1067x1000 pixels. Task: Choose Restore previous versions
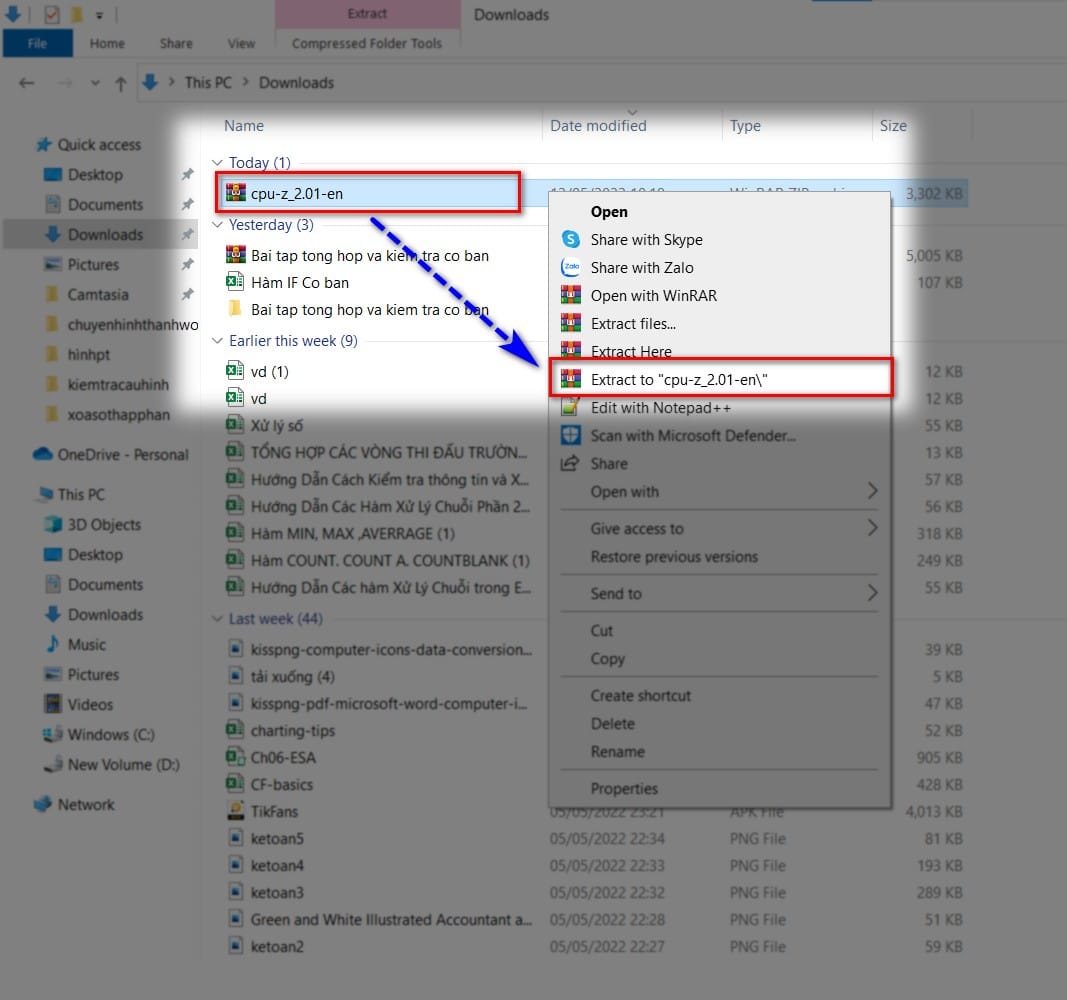[x=674, y=556]
